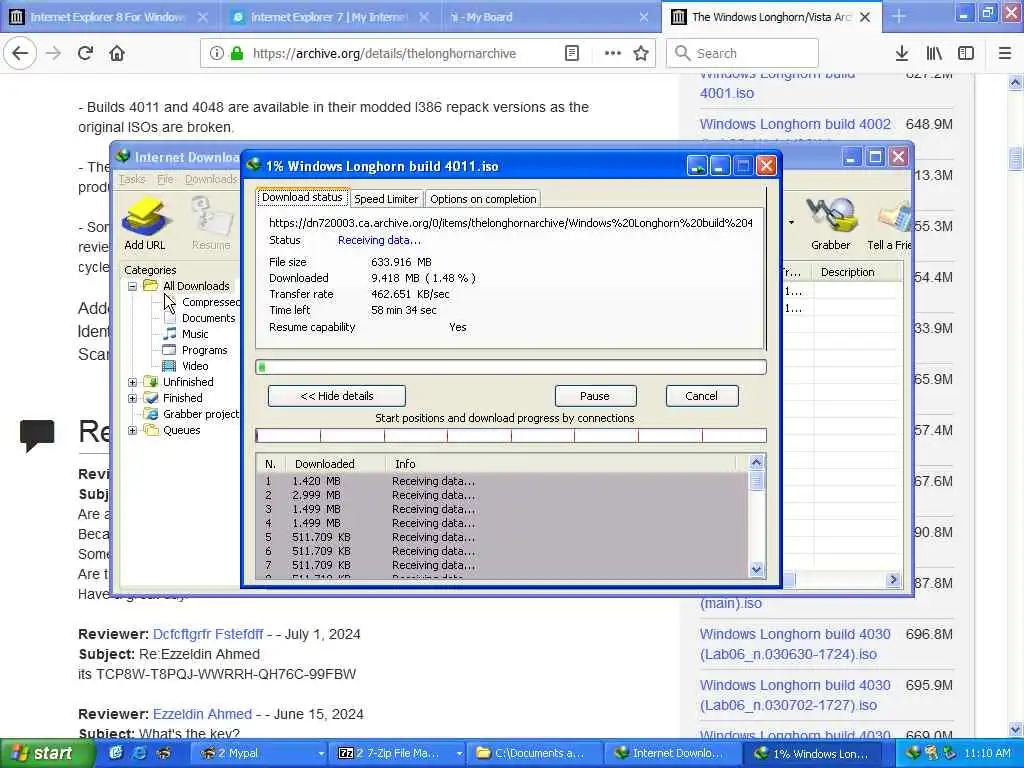
Task: Click the Tell a Friend icon in IDM
Action: (889, 223)
